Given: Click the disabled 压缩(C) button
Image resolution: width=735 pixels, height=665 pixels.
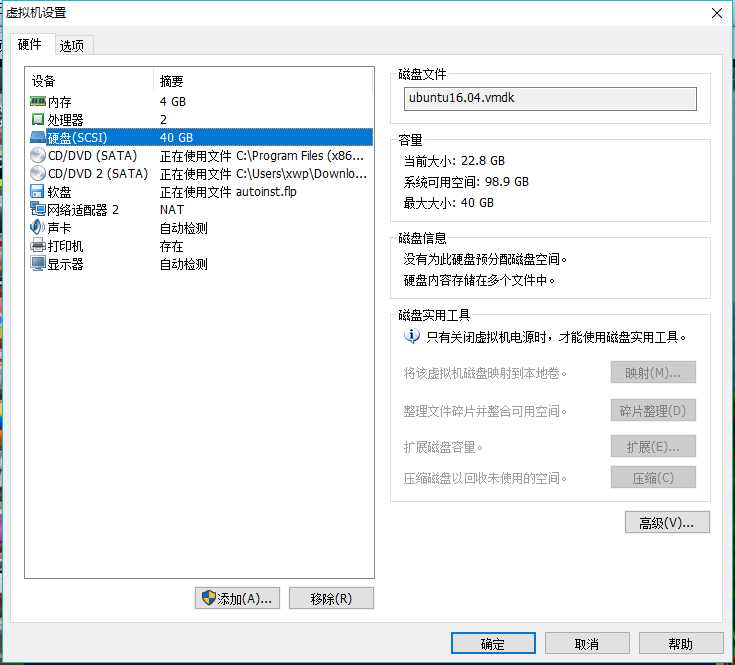Looking at the screenshot, I should click(653, 477).
